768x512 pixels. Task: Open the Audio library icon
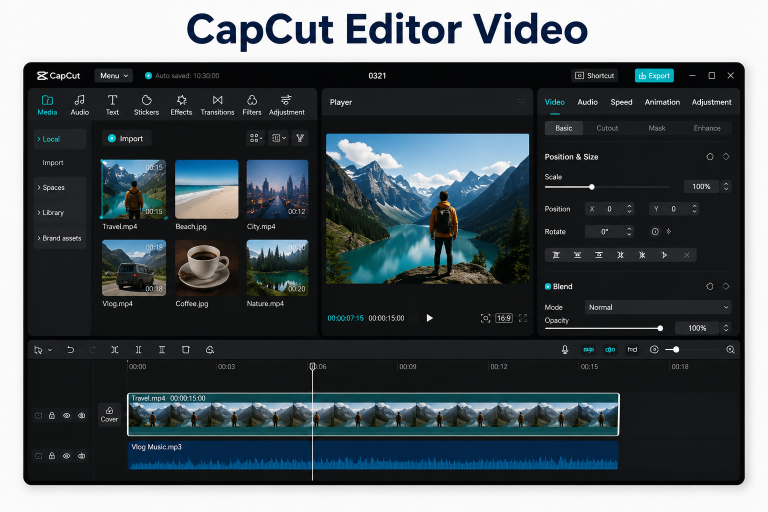point(79,105)
